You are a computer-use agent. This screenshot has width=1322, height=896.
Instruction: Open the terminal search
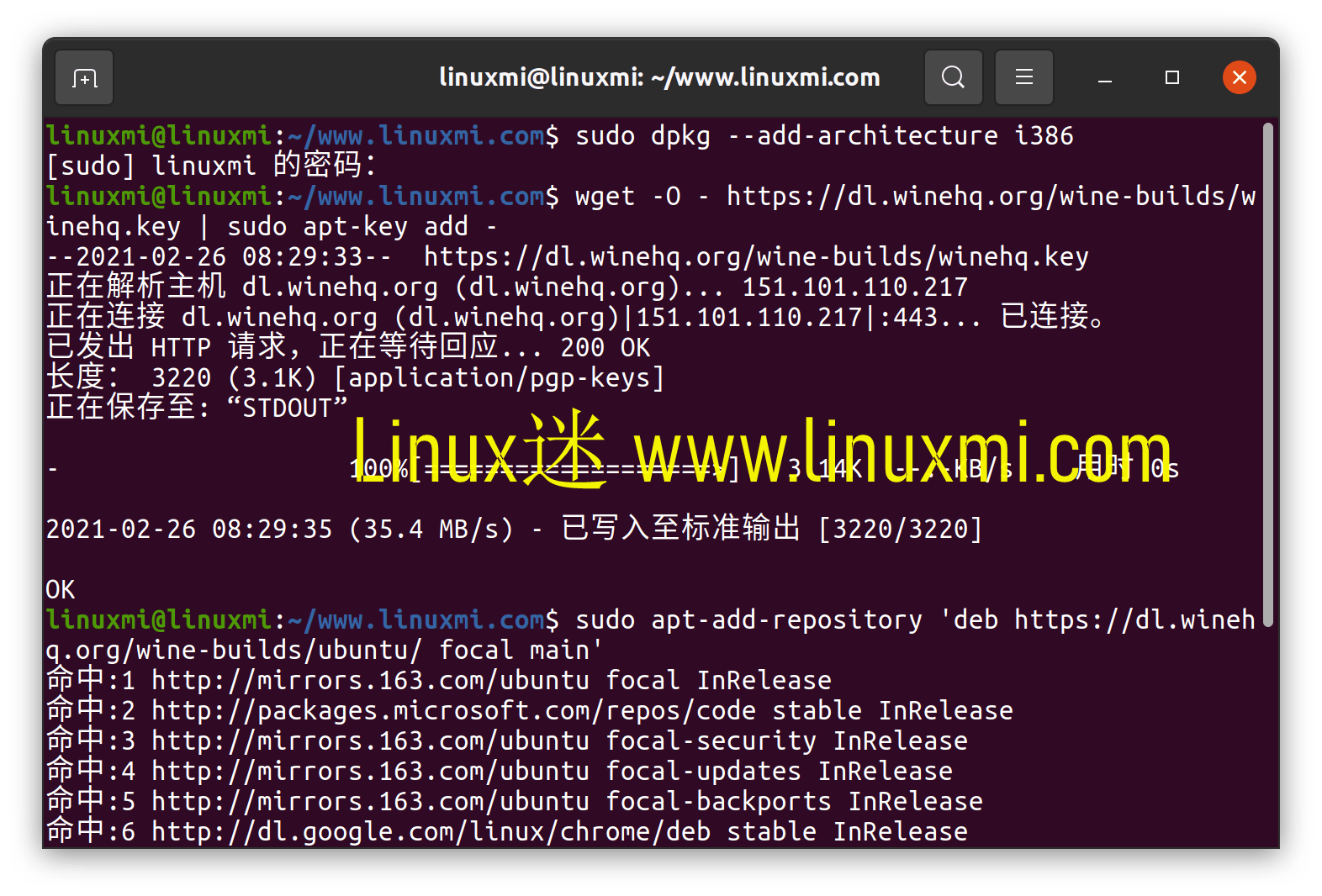tap(953, 77)
